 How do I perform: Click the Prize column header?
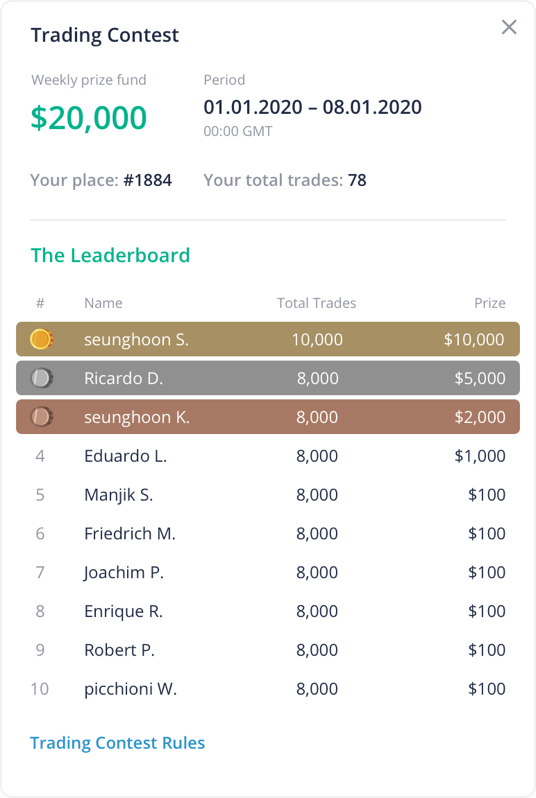(490, 303)
